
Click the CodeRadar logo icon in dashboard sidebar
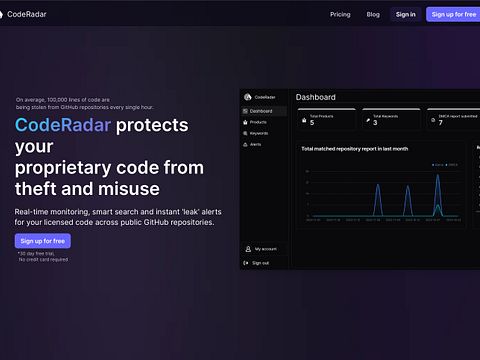(248, 97)
